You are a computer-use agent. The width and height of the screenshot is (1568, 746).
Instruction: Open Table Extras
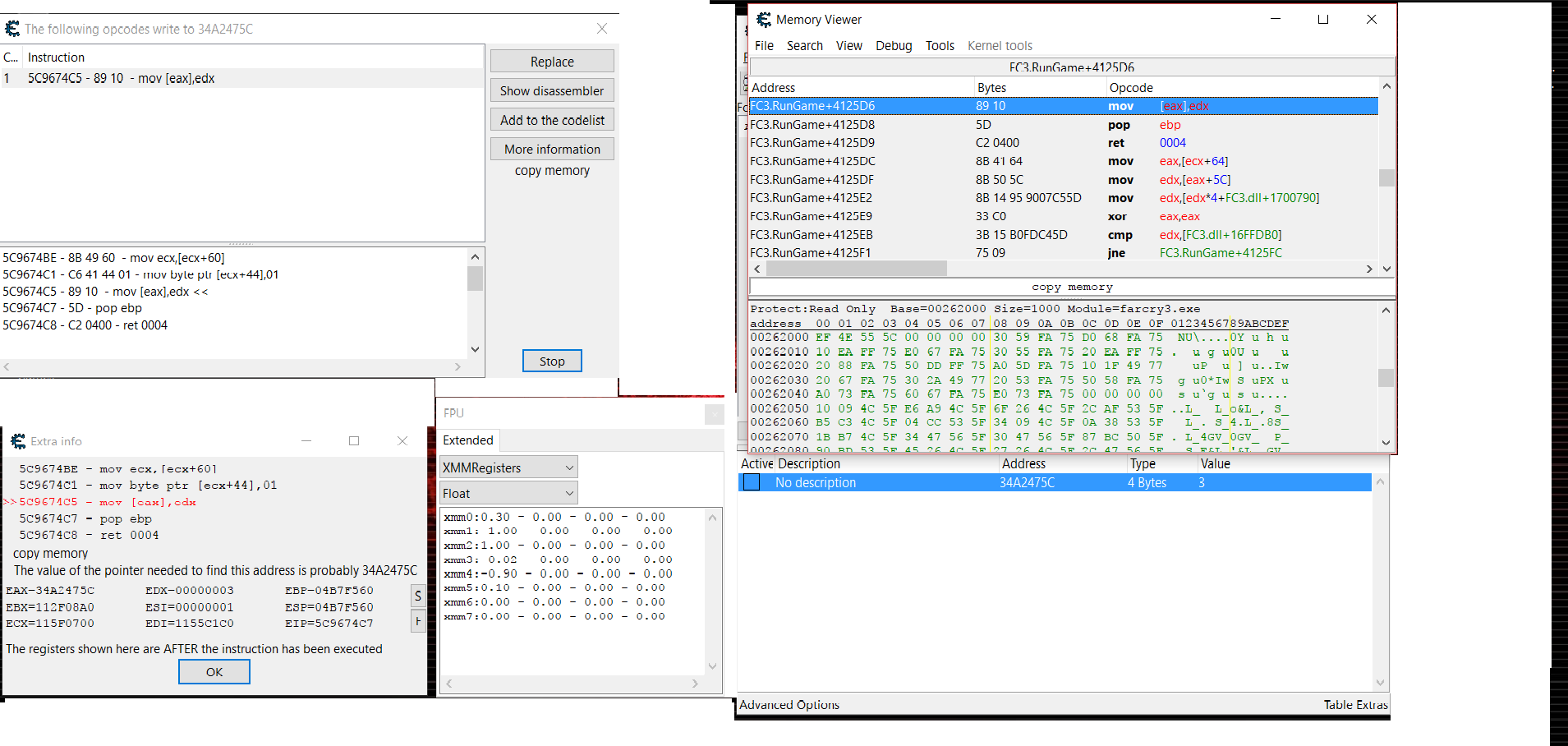(x=1355, y=704)
